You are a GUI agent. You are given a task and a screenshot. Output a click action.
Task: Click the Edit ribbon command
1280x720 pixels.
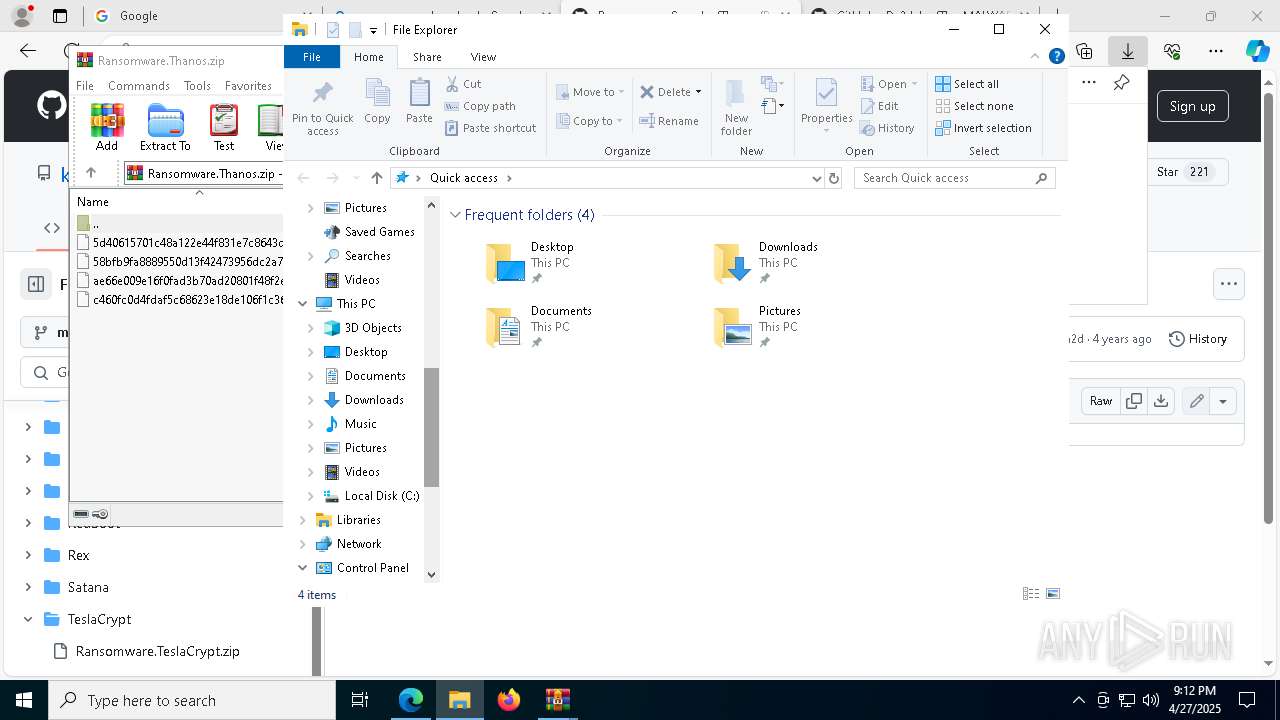pos(879,106)
